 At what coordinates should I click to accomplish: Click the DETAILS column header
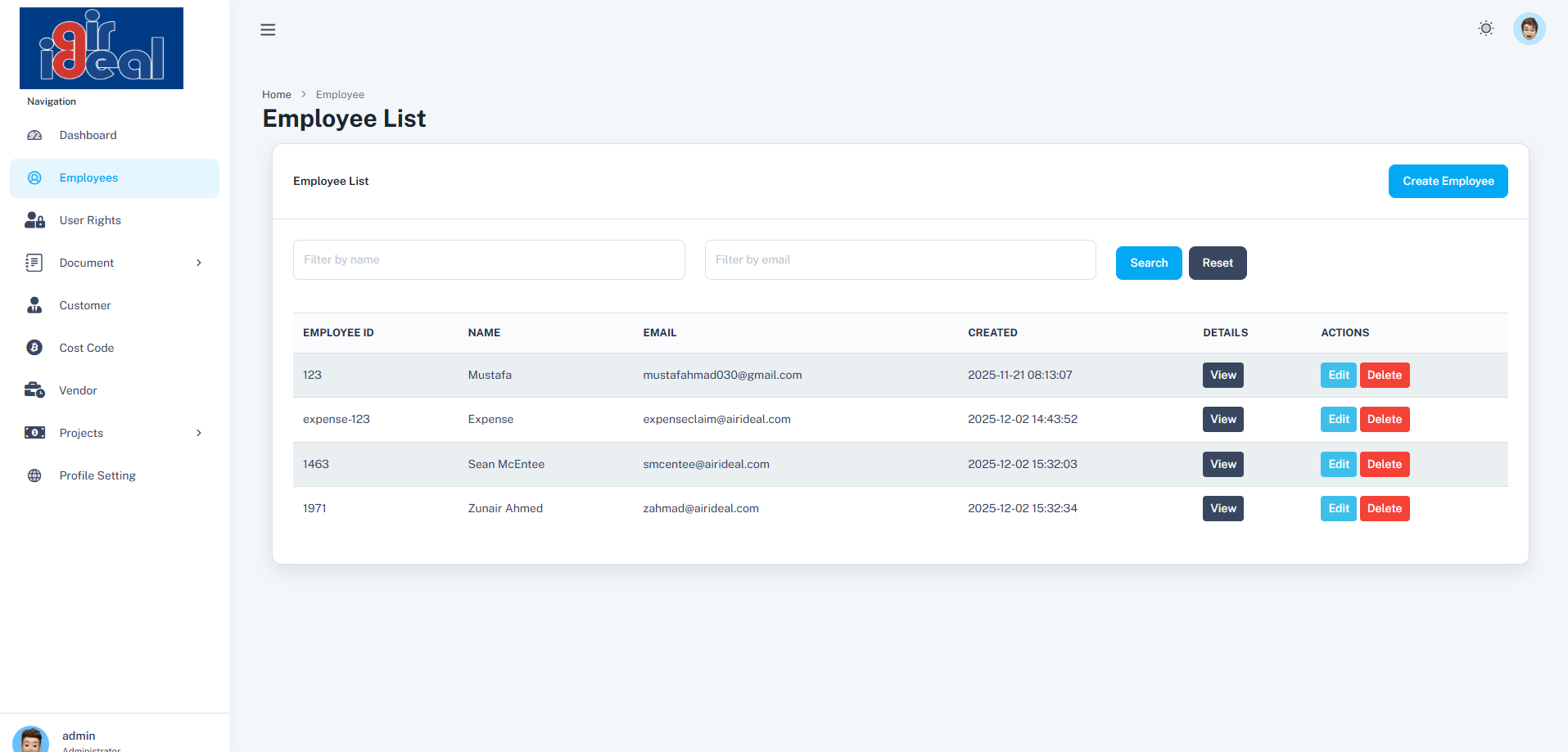1225,332
